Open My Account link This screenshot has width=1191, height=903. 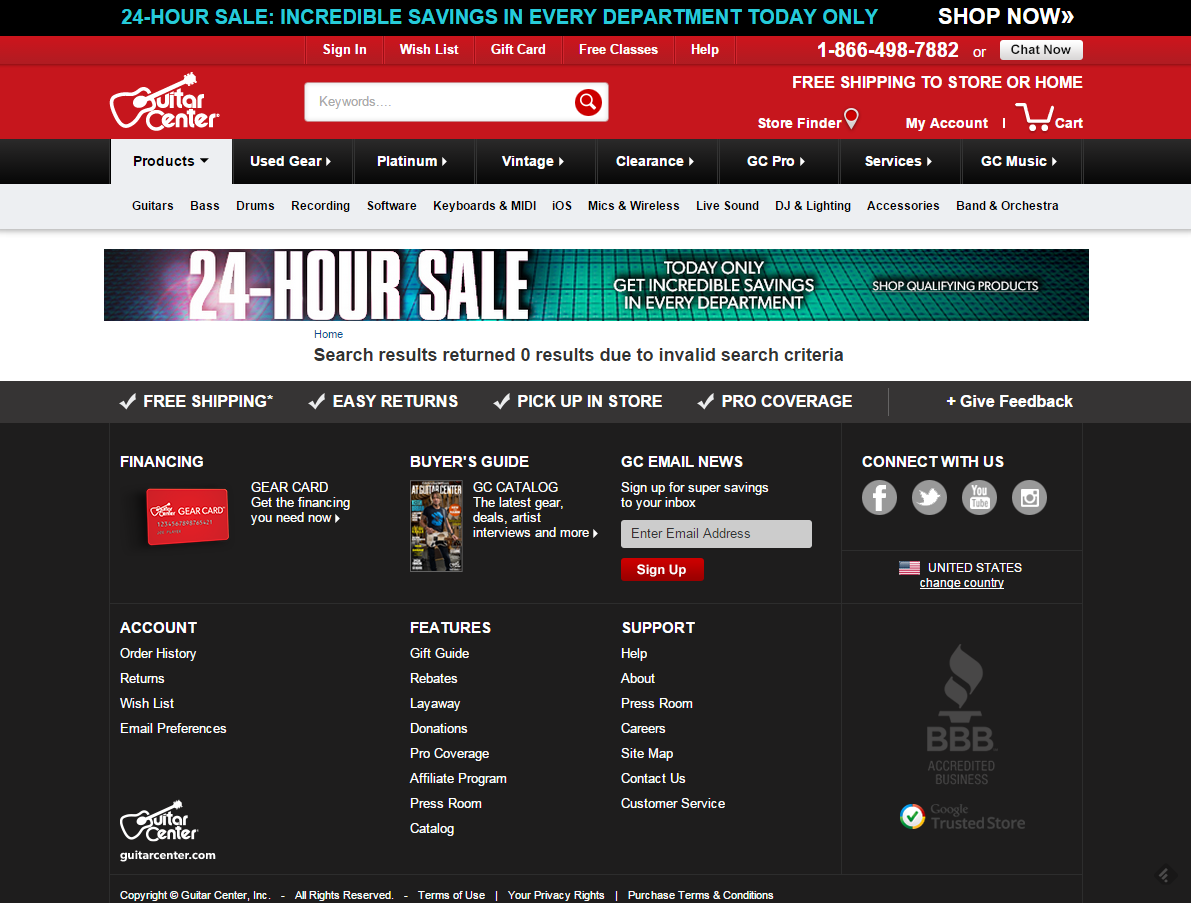[x=946, y=123]
